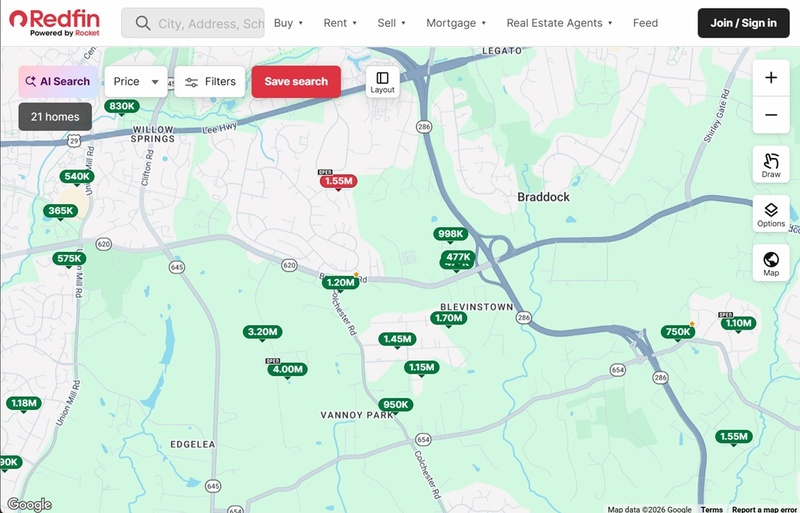This screenshot has height=513, width=800.
Task: Select the 365K home marker
Action: [61, 211]
